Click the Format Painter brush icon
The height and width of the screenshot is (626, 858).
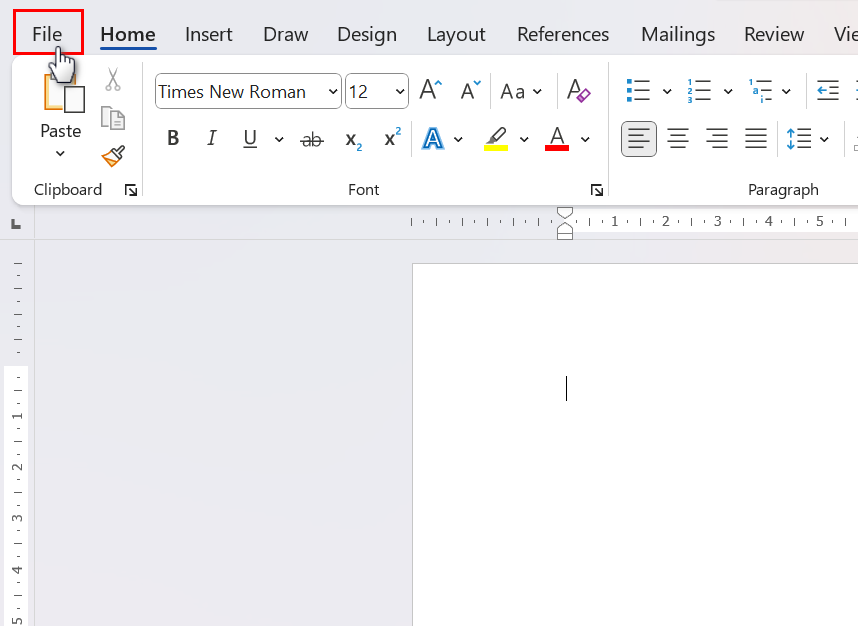point(113,157)
